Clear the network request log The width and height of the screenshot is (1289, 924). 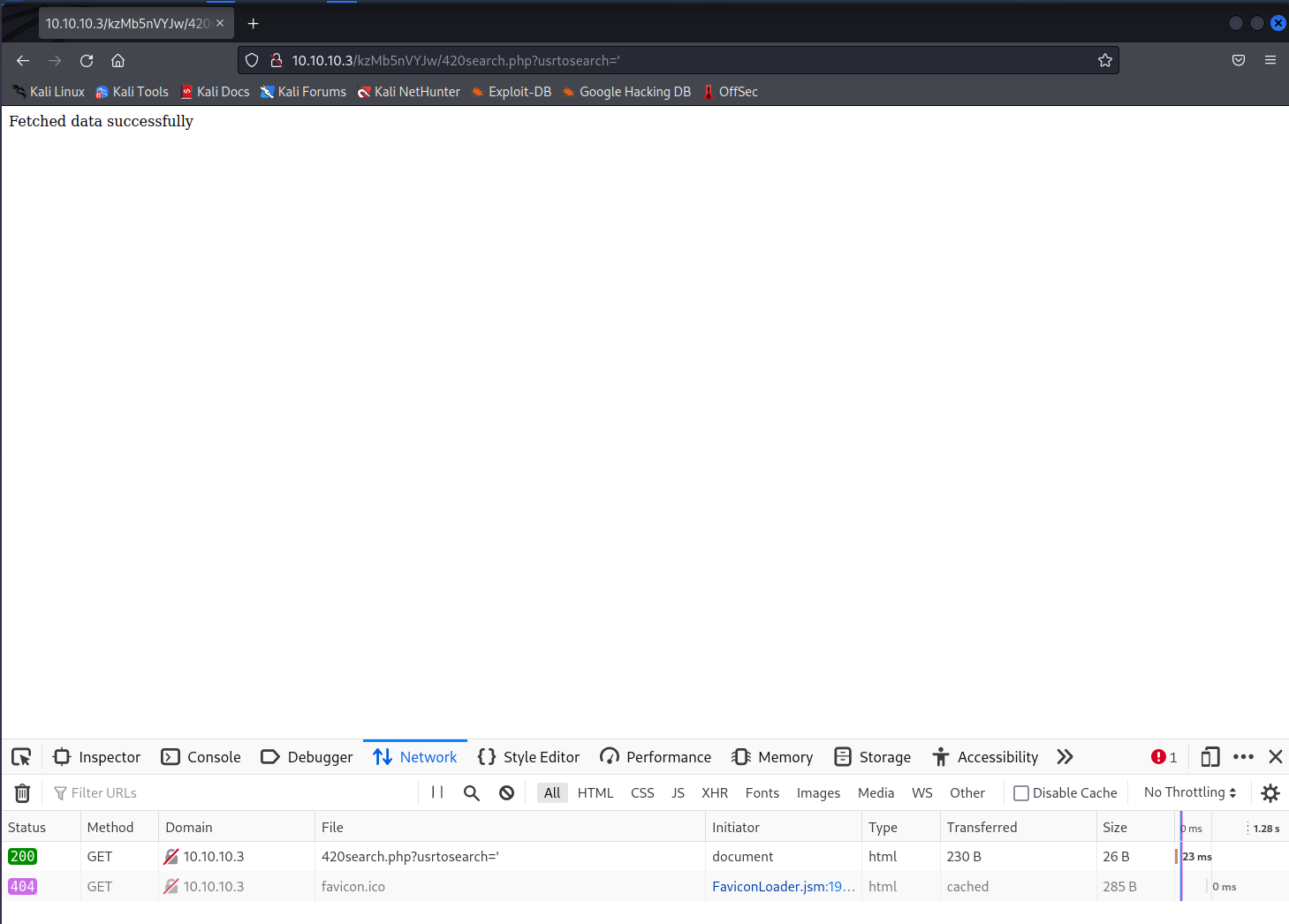click(x=23, y=793)
